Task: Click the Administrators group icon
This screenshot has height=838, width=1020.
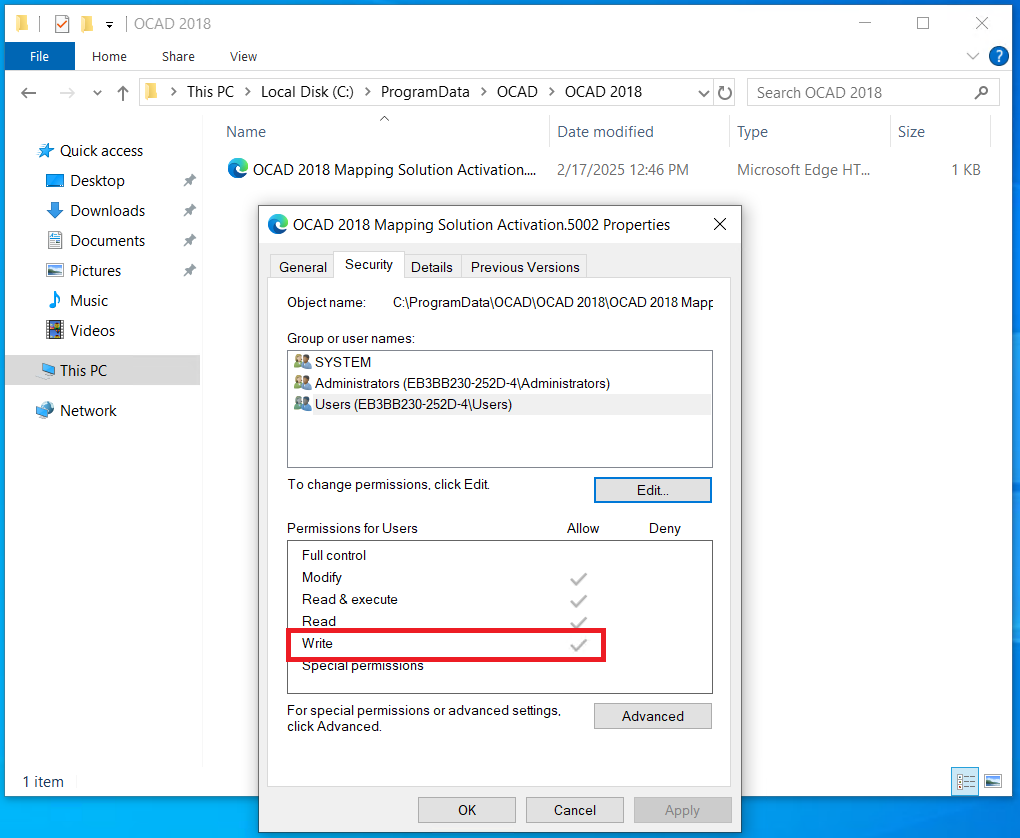Action: (x=302, y=383)
